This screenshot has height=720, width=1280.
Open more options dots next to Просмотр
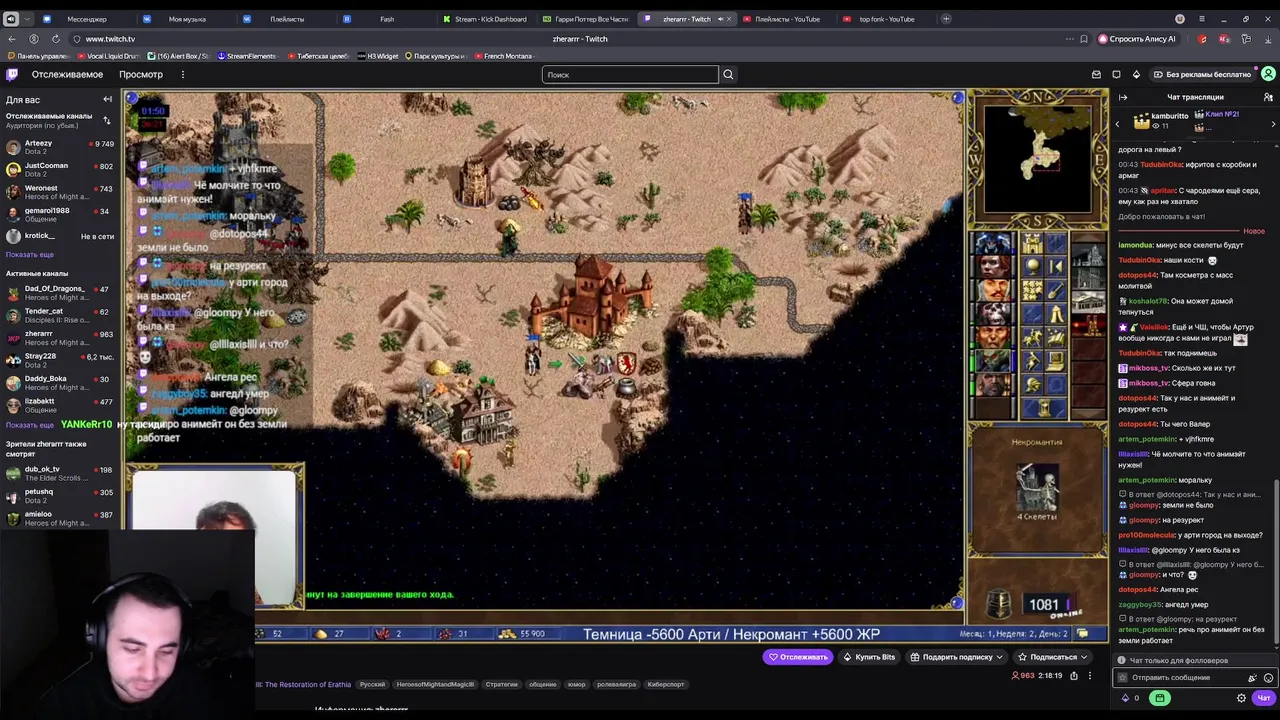[x=182, y=74]
